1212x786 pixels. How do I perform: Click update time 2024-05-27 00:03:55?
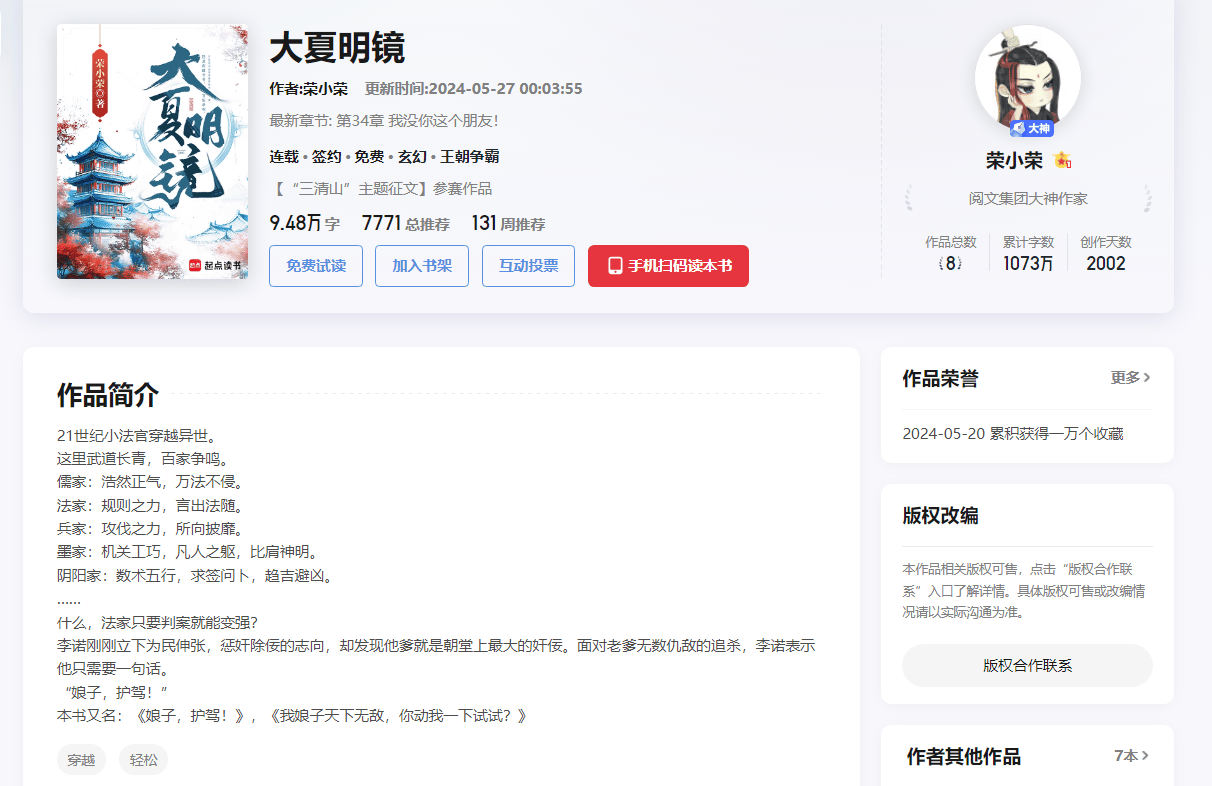pyautogui.click(x=505, y=88)
